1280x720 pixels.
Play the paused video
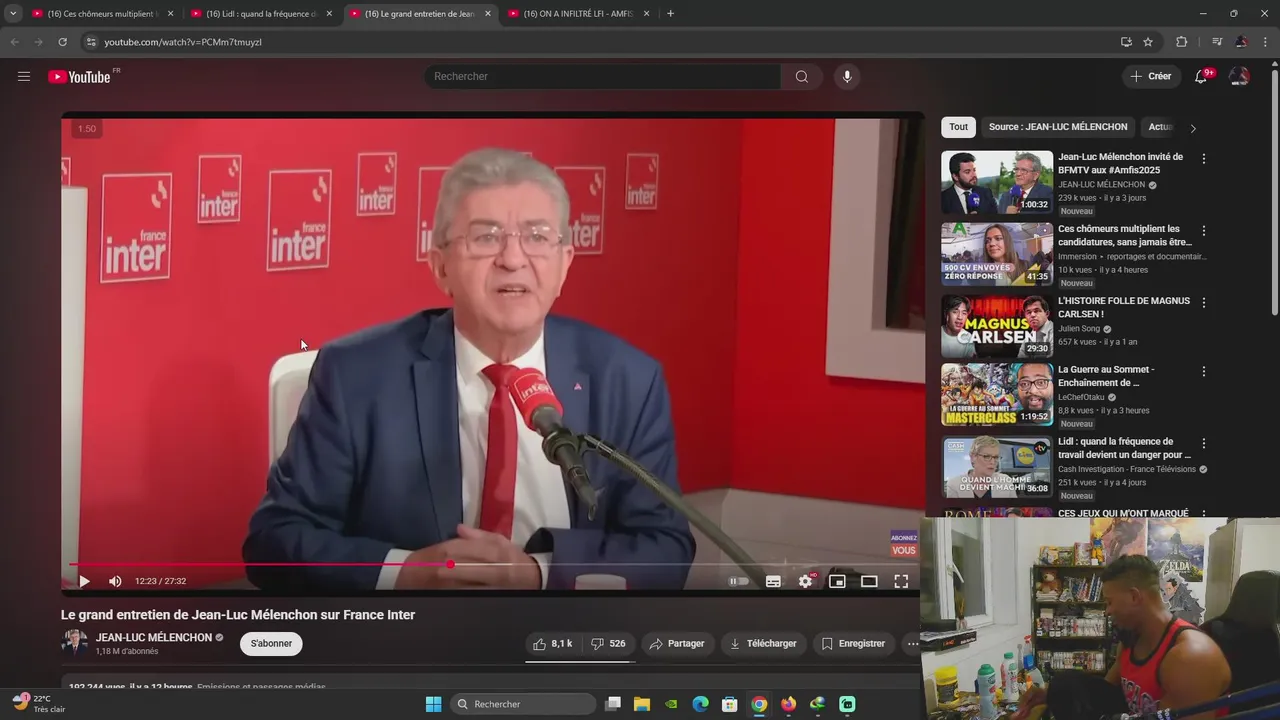84,581
